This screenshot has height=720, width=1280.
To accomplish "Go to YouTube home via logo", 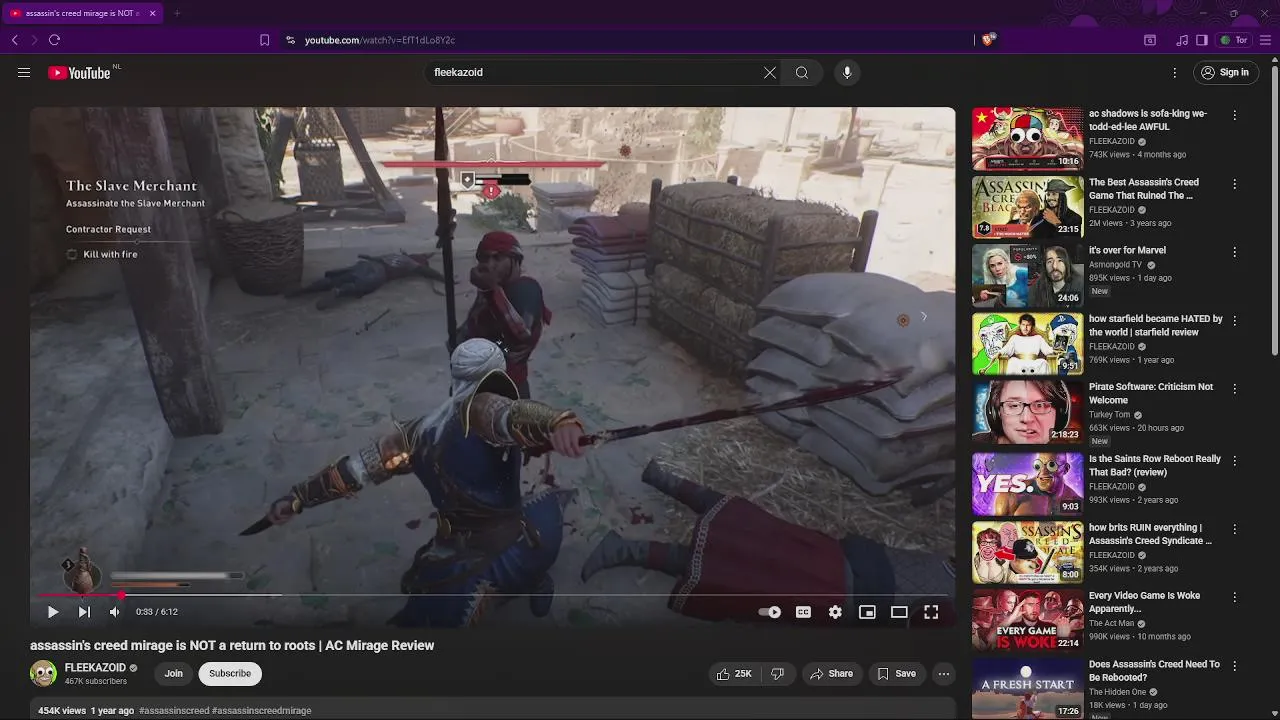I will pyautogui.click(x=79, y=72).
